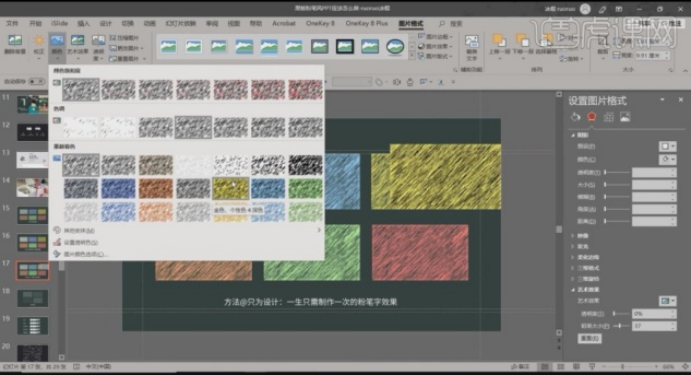Open Fill & Line tab in format pane

pos(575,117)
